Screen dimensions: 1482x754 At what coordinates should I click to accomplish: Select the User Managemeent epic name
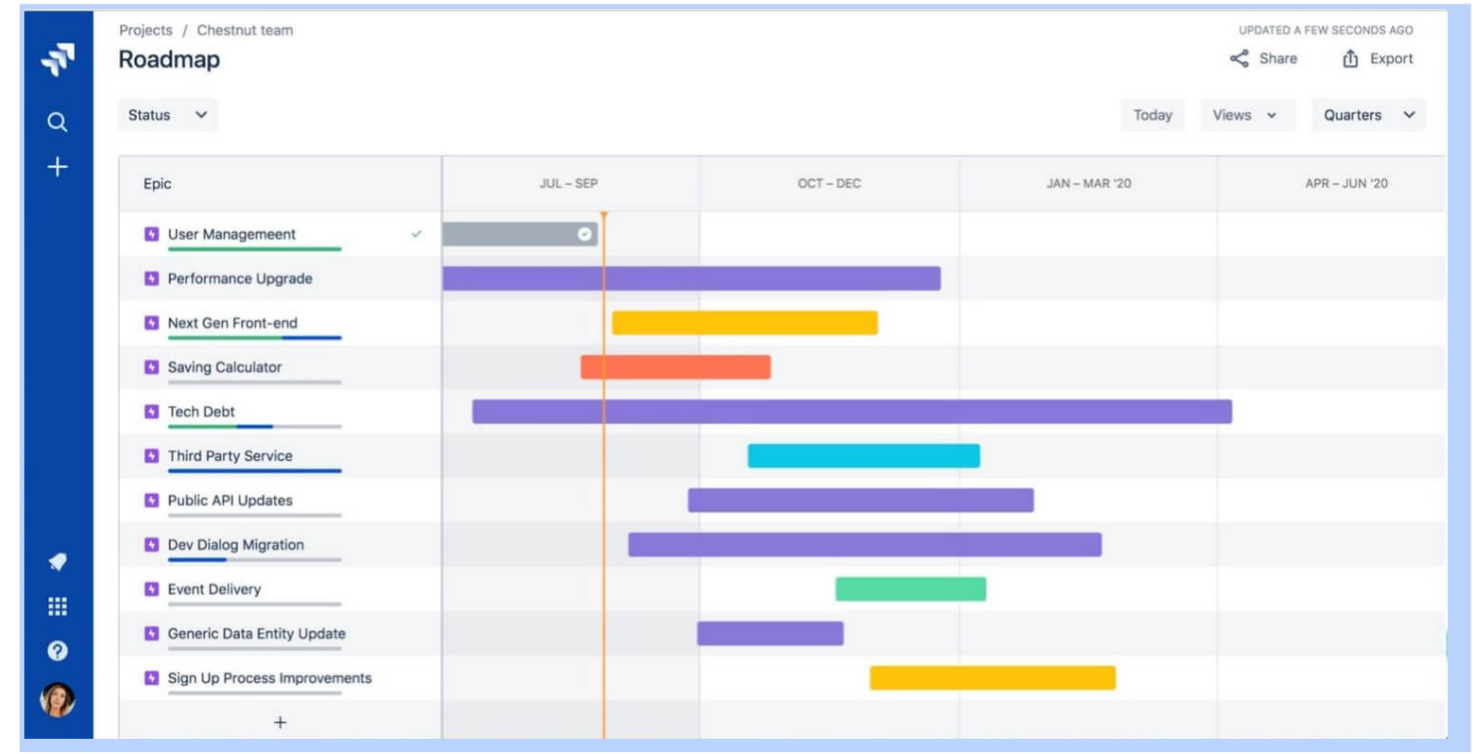coord(232,234)
